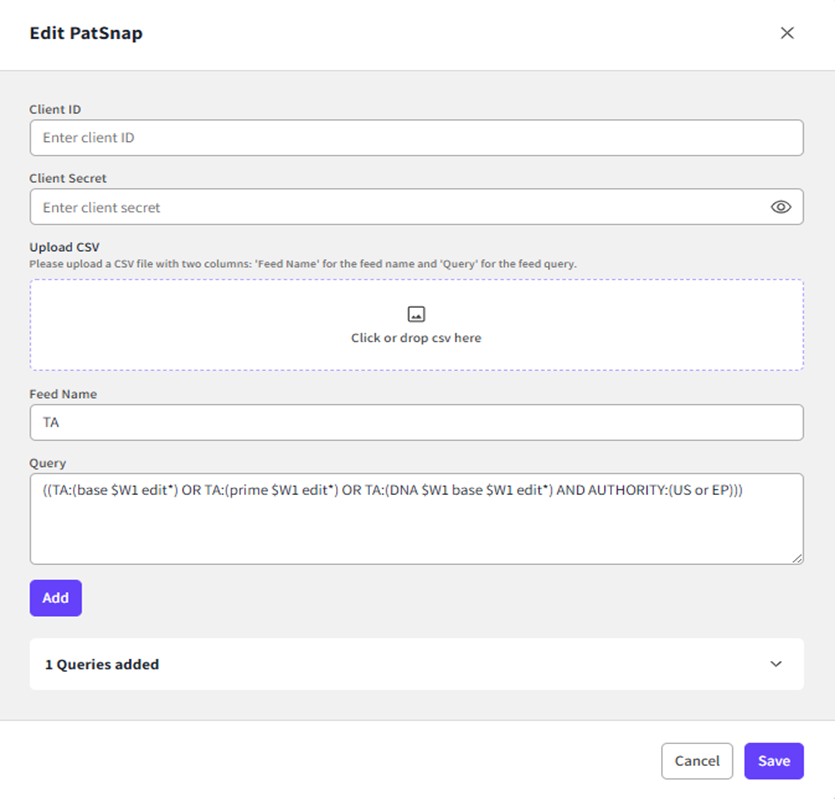
Task: Close the Edit PatSnap dialog
Action: tap(787, 33)
